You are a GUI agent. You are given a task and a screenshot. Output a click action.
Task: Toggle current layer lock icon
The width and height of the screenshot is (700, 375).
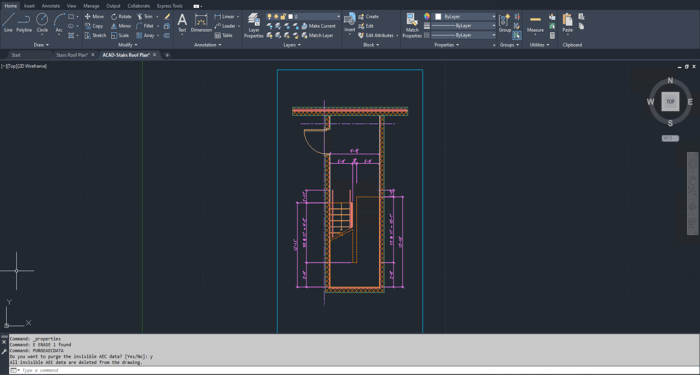tap(283, 17)
